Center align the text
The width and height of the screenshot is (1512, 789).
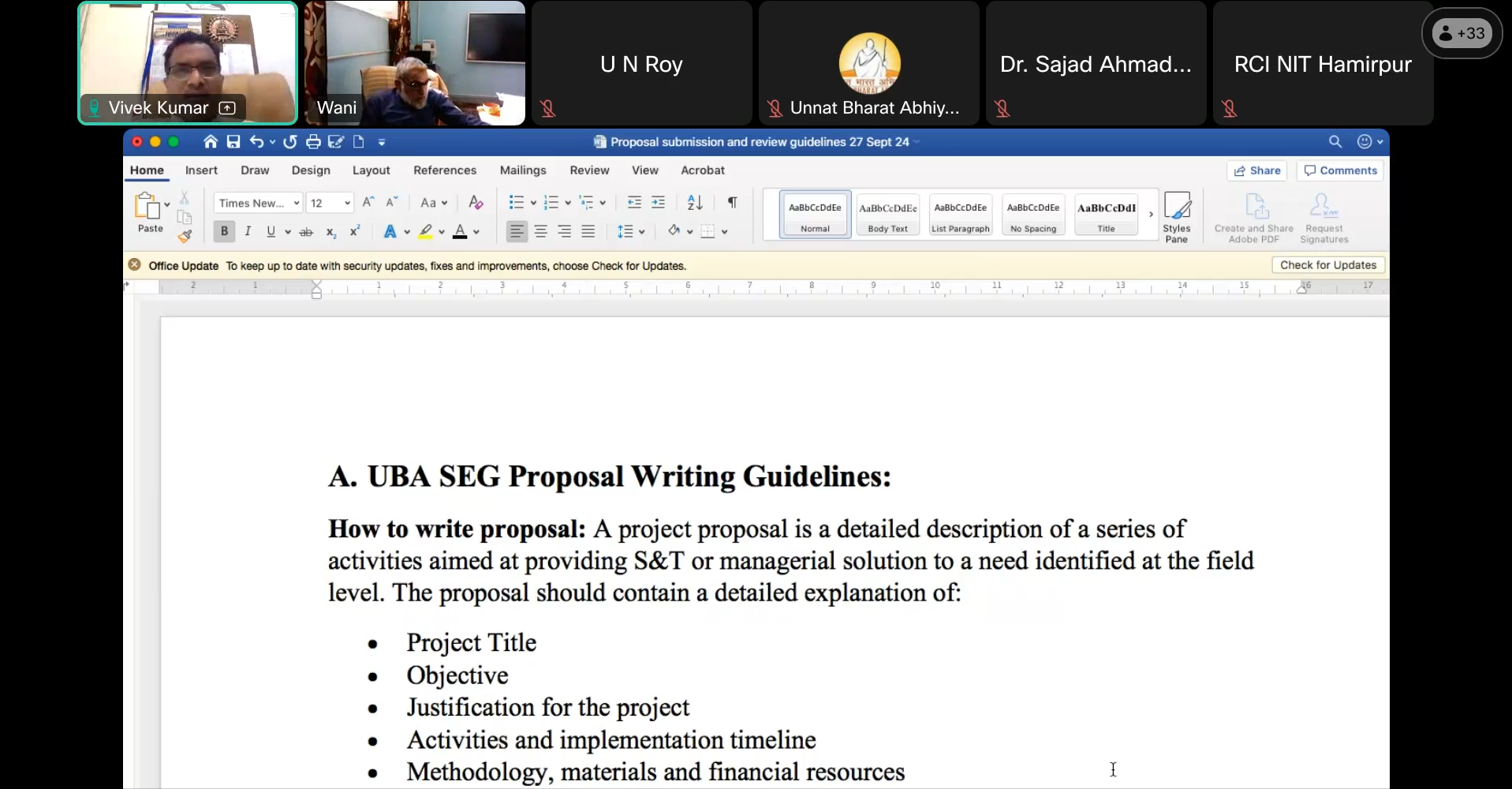pyautogui.click(x=541, y=231)
